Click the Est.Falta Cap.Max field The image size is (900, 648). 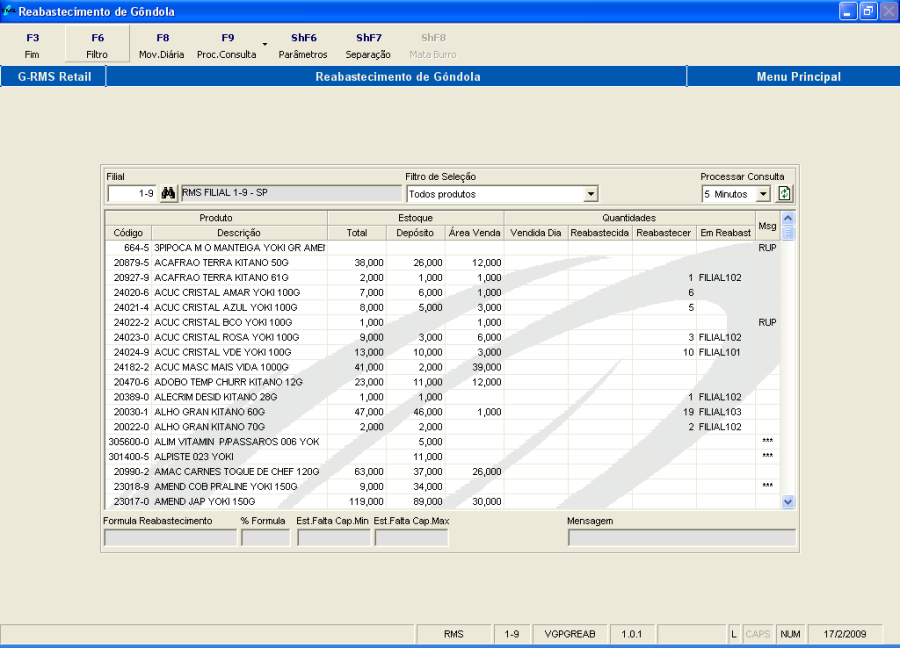[412, 538]
